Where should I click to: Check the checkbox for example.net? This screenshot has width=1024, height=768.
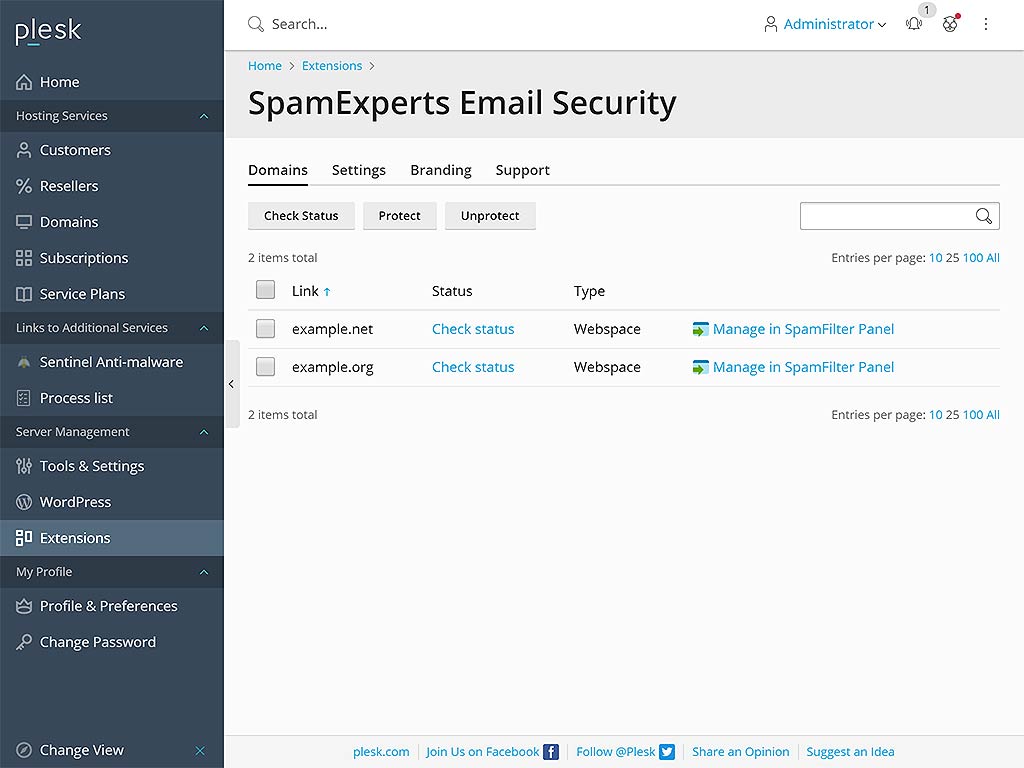tap(265, 328)
